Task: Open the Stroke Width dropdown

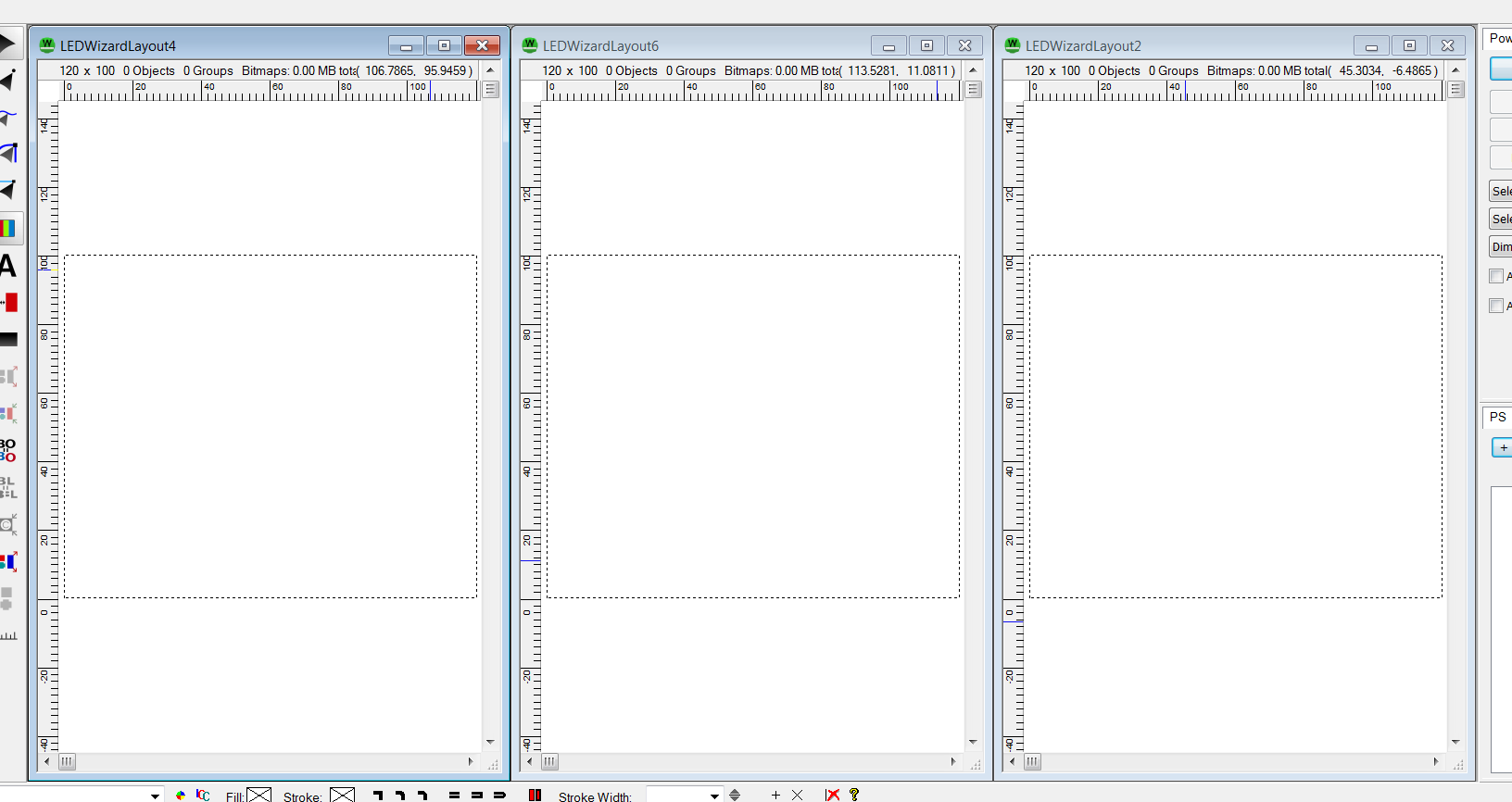Action: [x=714, y=796]
